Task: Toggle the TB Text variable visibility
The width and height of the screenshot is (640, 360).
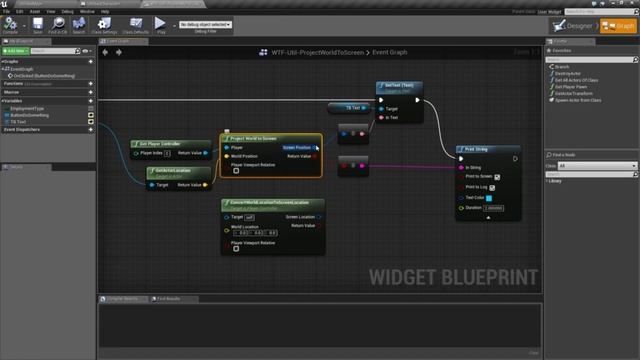Action: coord(91,122)
